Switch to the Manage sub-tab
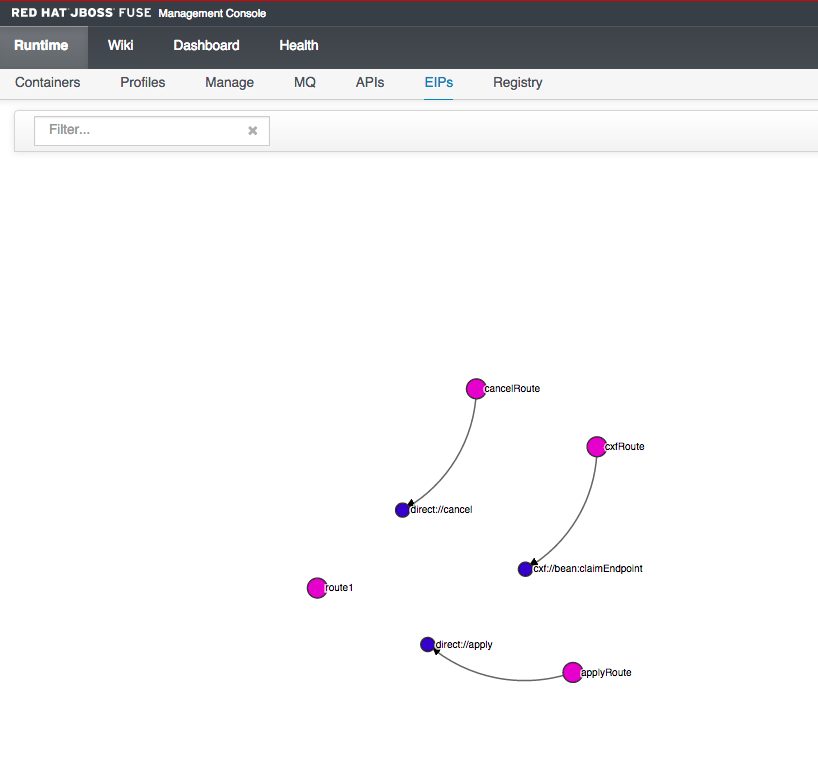 [230, 82]
